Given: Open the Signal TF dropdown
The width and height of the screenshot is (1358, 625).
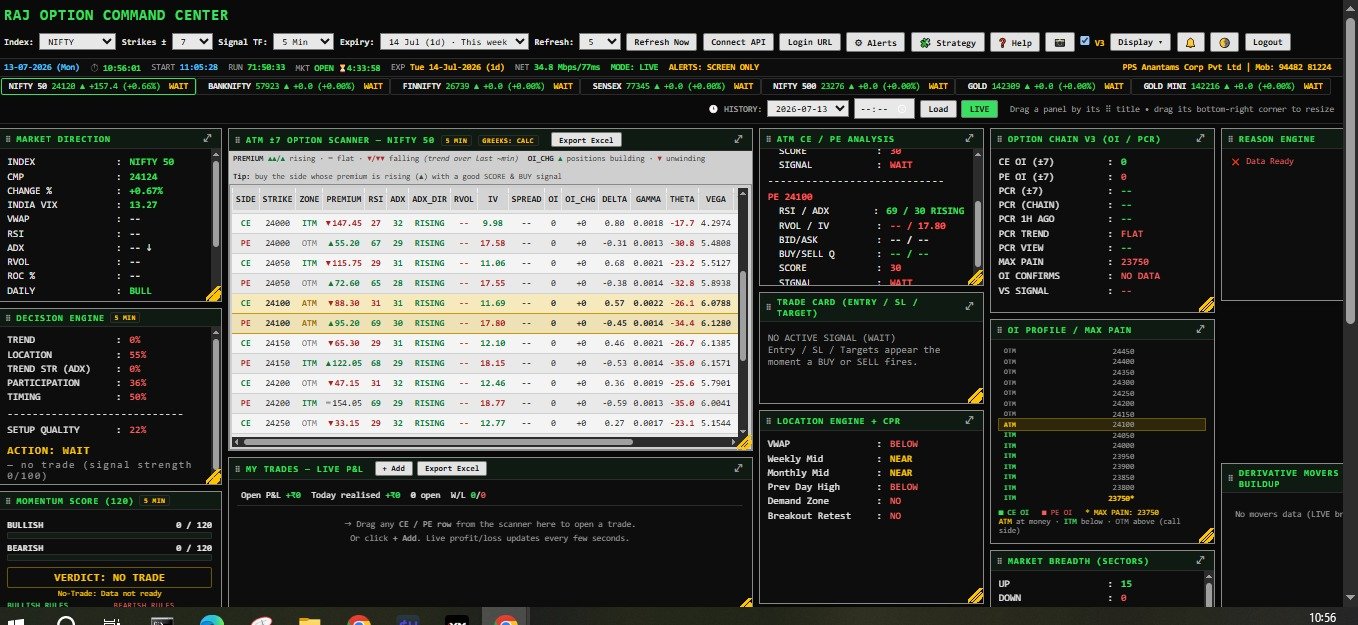Looking at the screenshot, I should tap(303, 42).
